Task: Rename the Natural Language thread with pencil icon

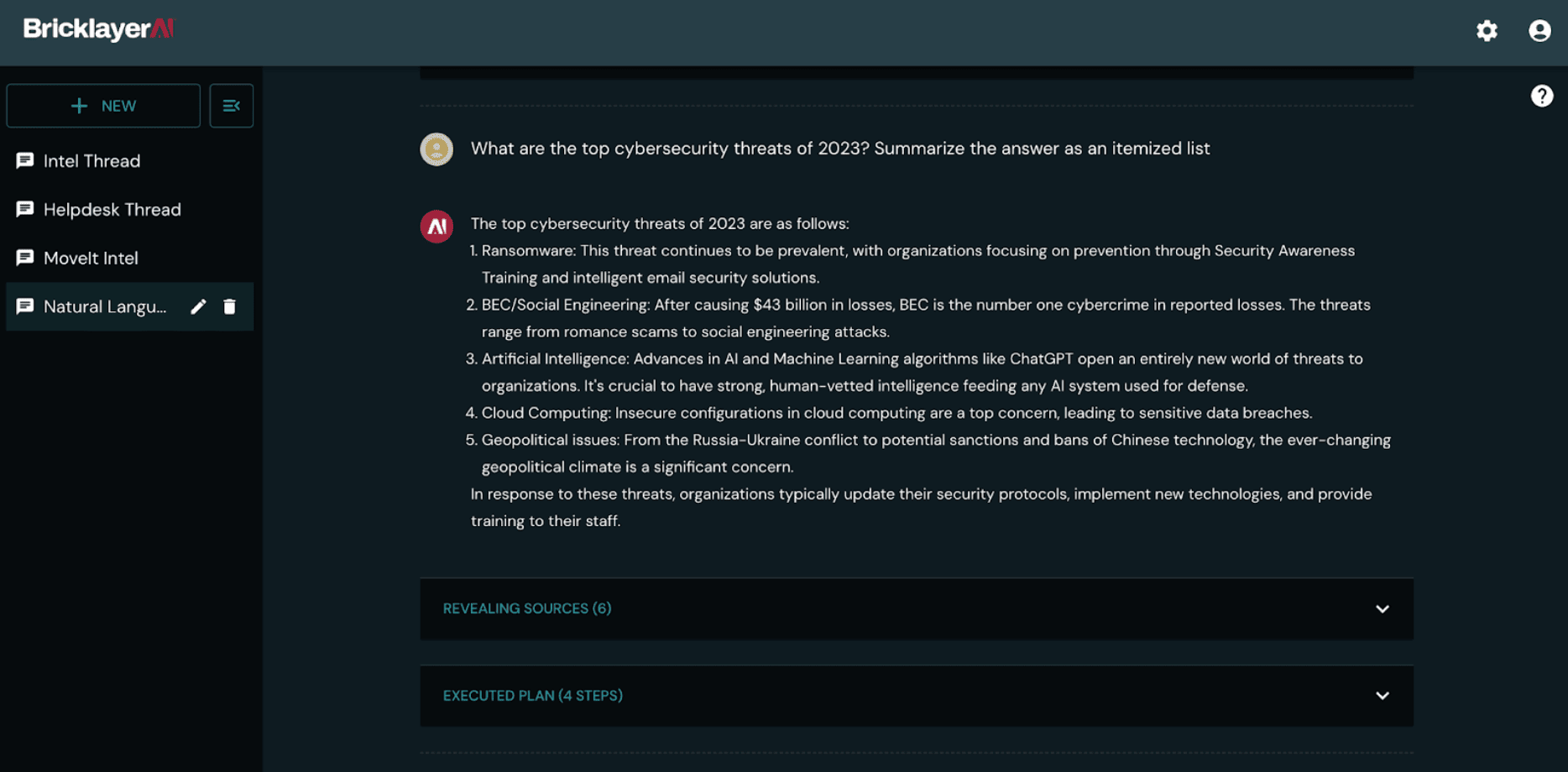Action: click(198, 307)
